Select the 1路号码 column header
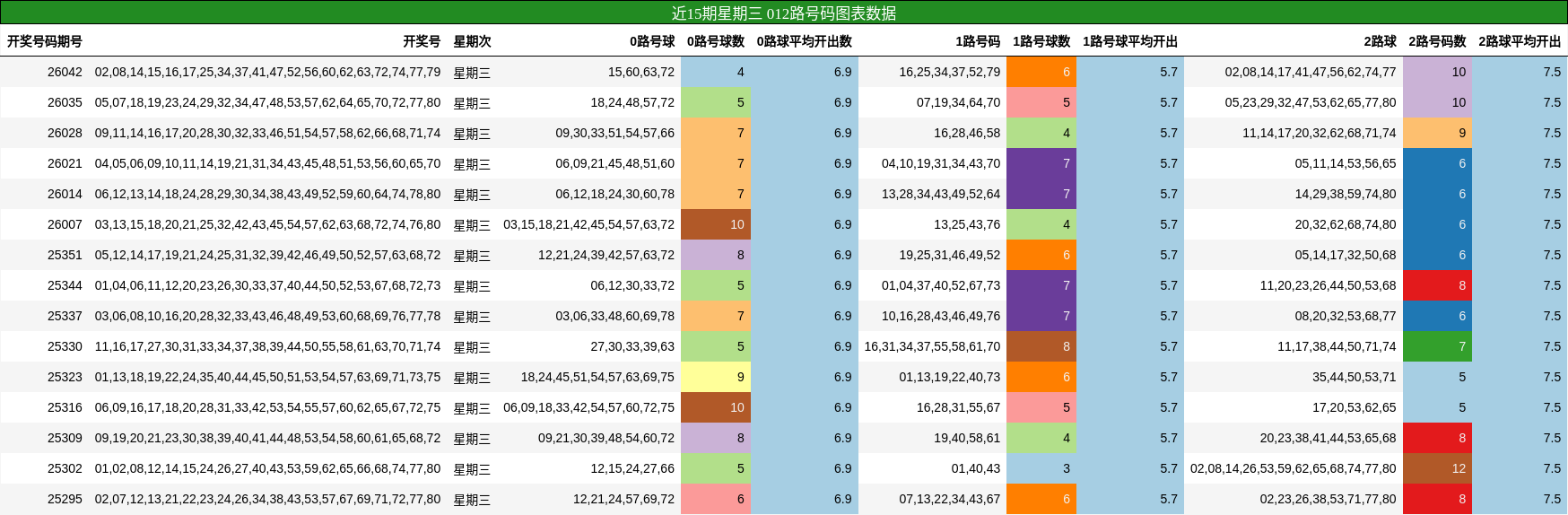 [978, 41]
